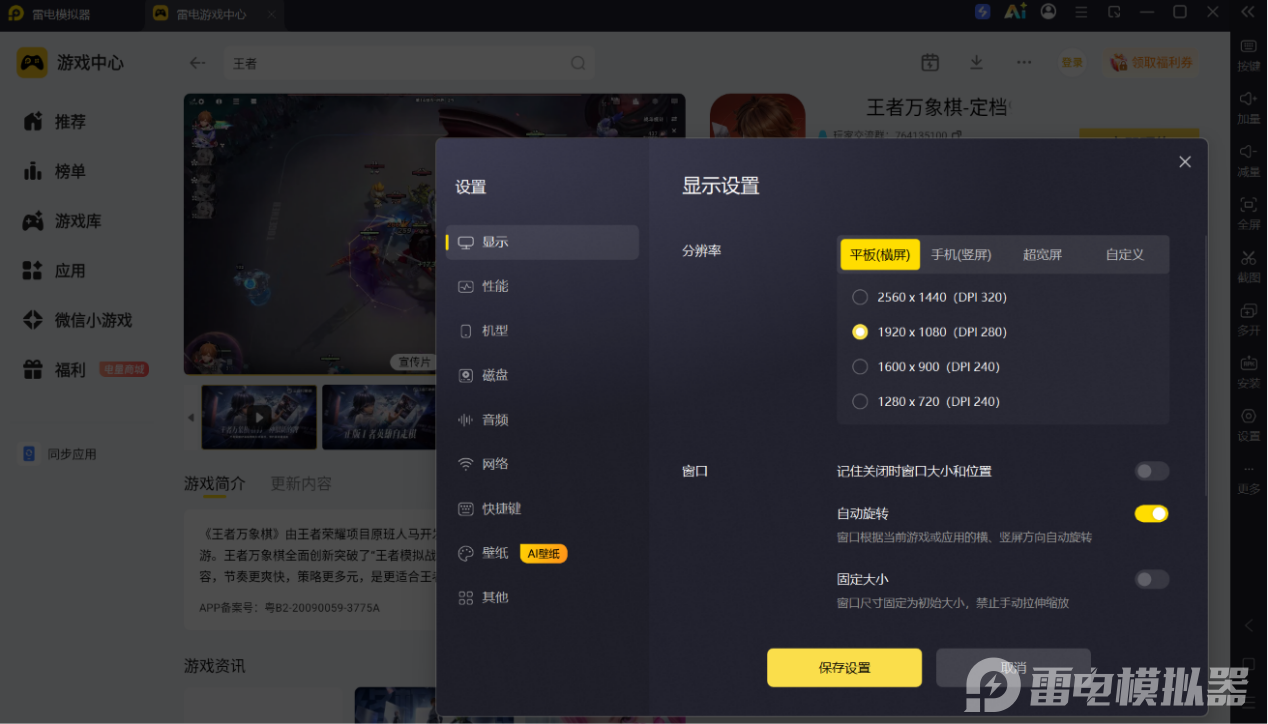This screenshot has height=724, width=1268.
Task: Click 截图 screenshot scissors tool
Action: click(x=1249, y=266)
